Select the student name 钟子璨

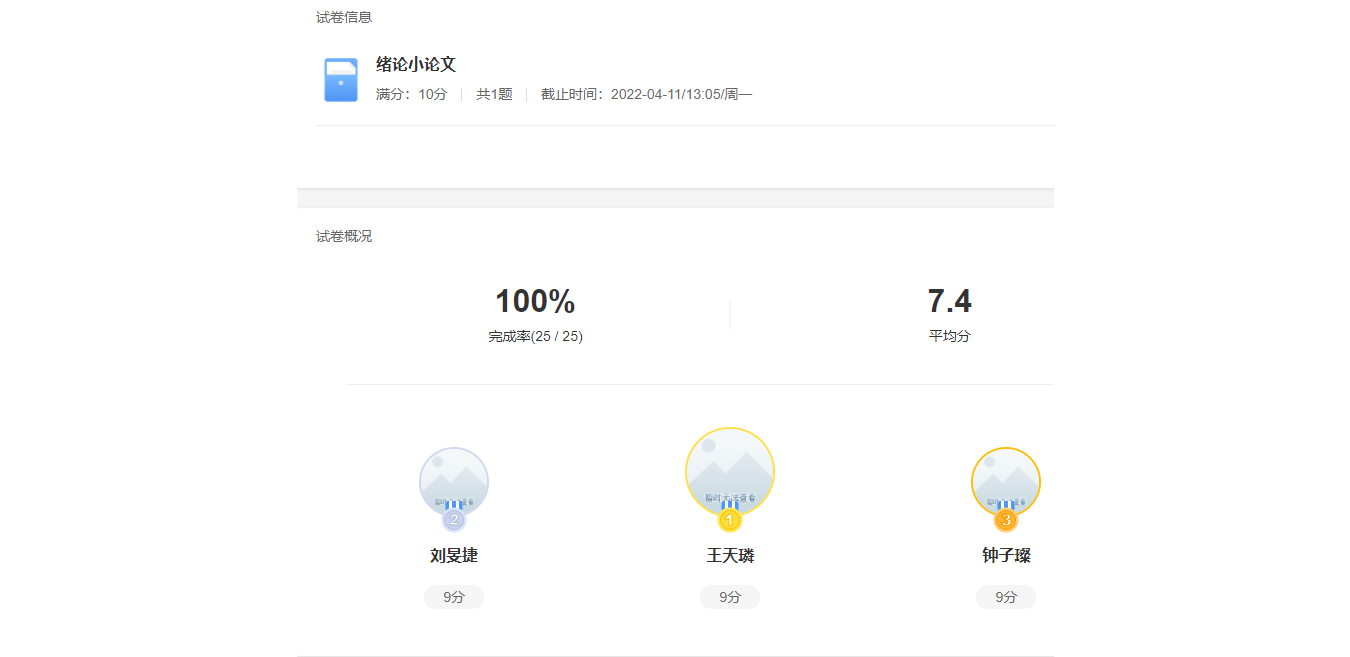tap(1006, 556)
